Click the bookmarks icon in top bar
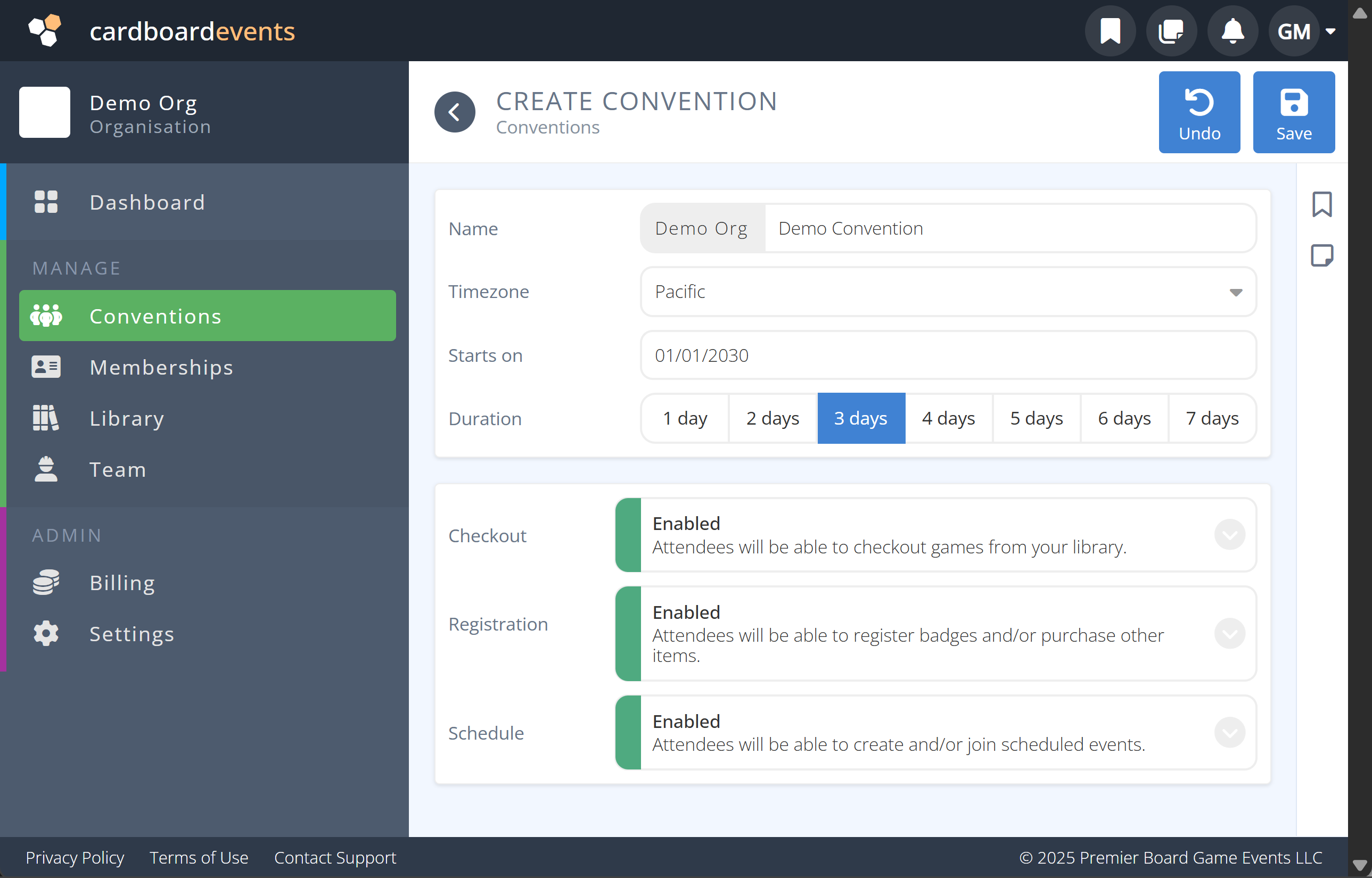The width and height of the screenshot is (1372, 878). click(x=1109, y=31)
